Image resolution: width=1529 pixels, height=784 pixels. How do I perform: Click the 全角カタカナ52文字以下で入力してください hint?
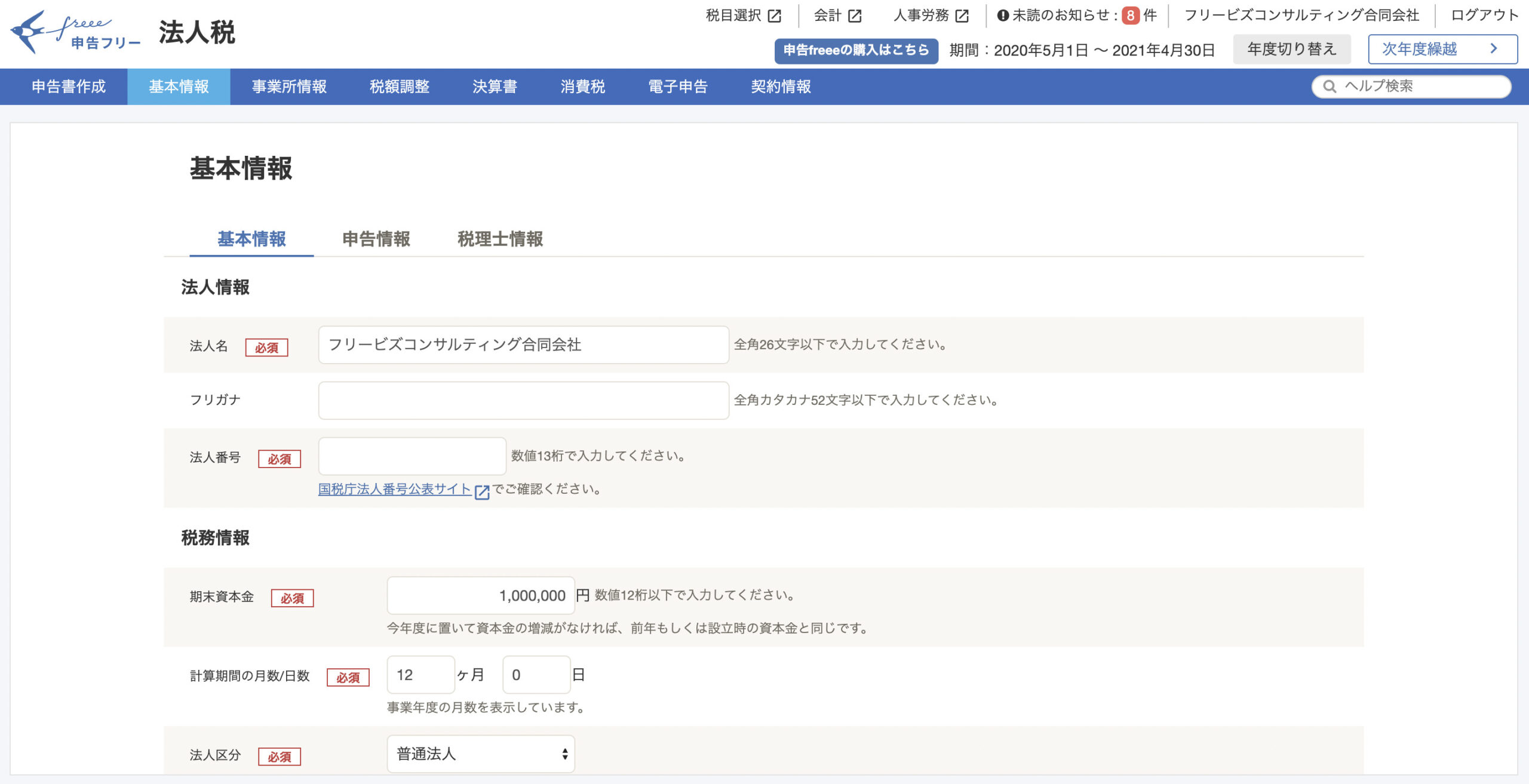pyautogui.click(x=866, y=400)
